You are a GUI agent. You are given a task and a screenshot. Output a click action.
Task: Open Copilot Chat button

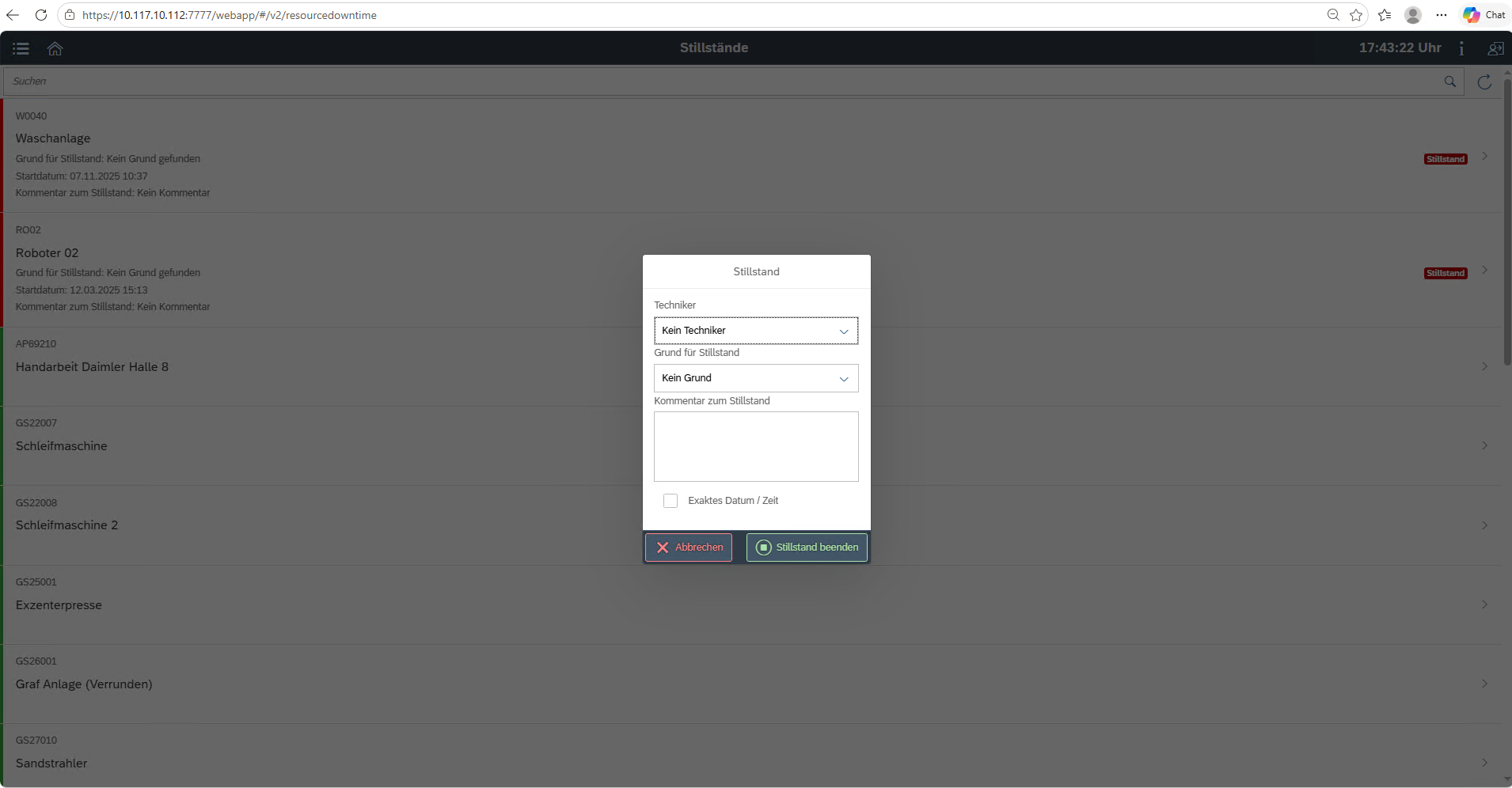(x=1484, y=15)
